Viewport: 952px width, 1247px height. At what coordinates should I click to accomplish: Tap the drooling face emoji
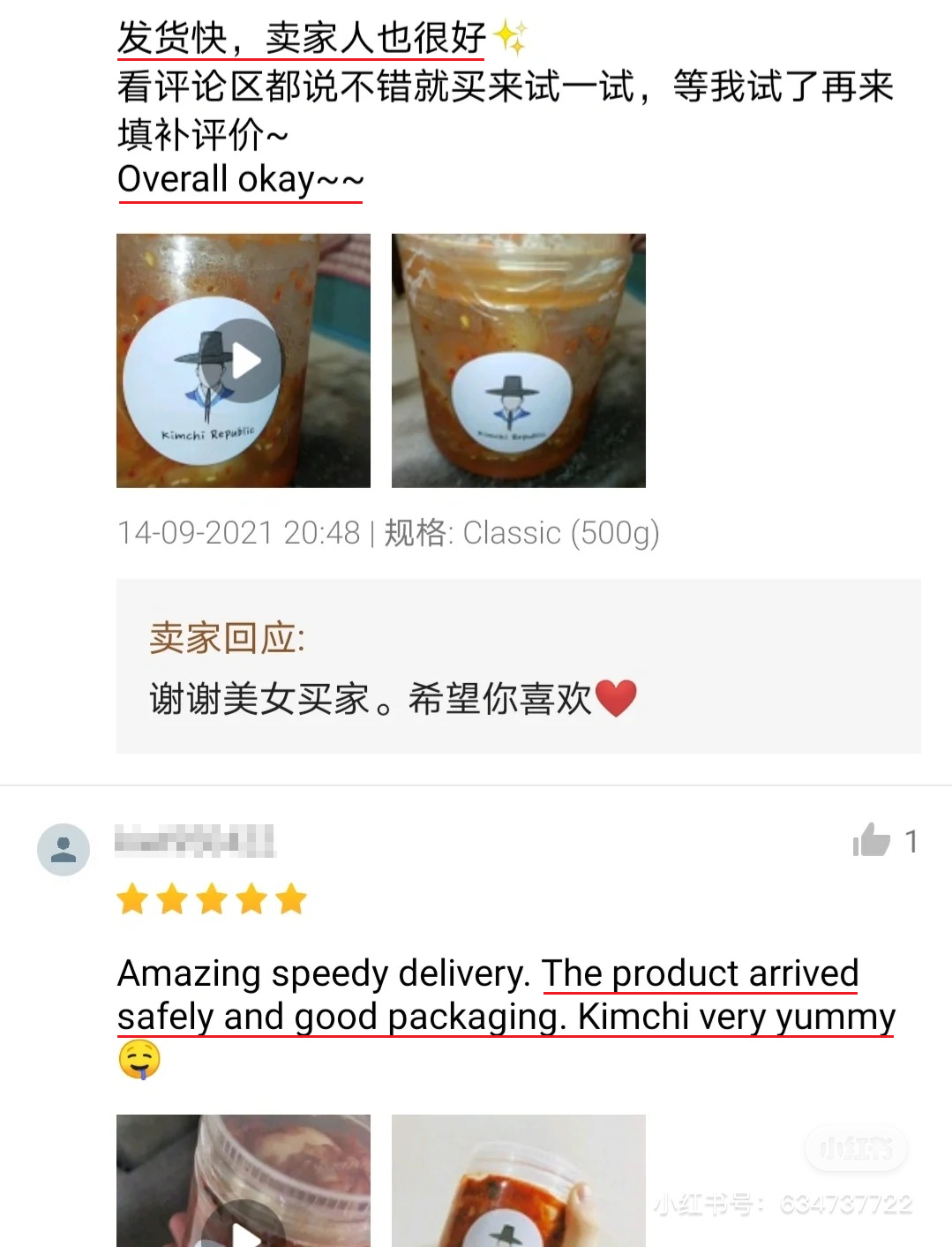[x=139, y=1059]
